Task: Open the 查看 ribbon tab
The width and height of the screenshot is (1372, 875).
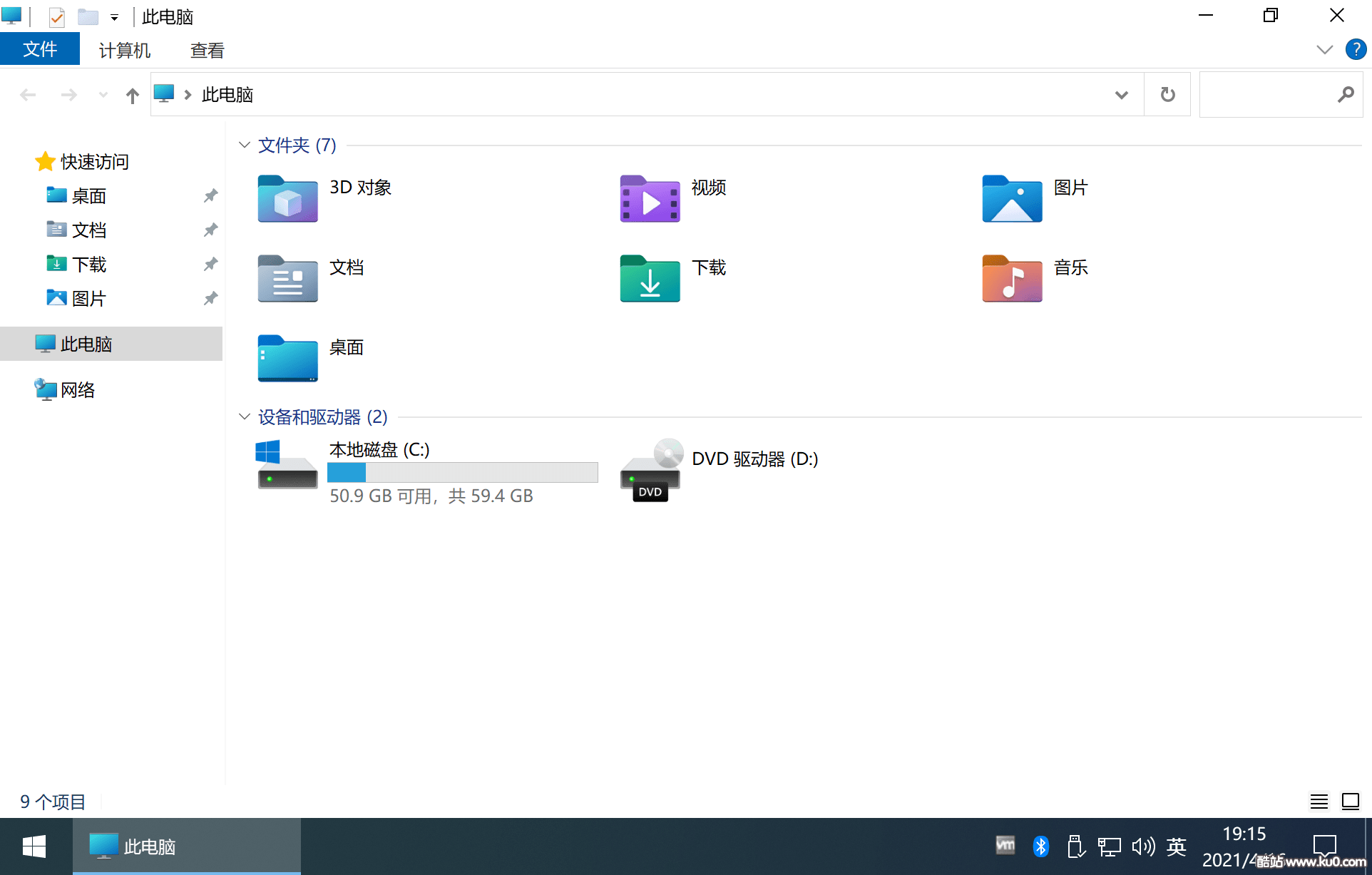Action: tap(208, 50)
